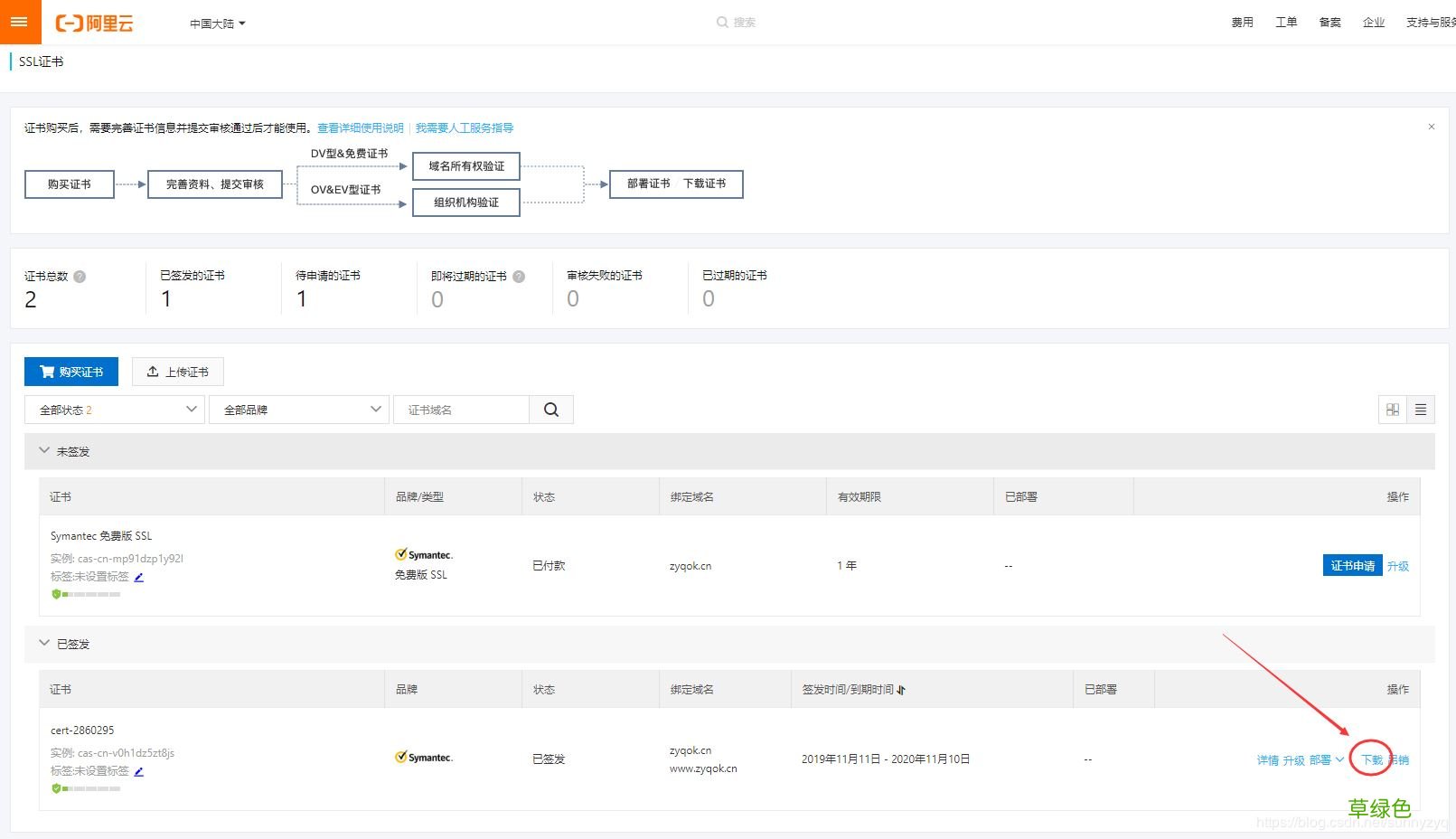Open the 全部品牌 filter dropdown

click(x=299, y=410)
